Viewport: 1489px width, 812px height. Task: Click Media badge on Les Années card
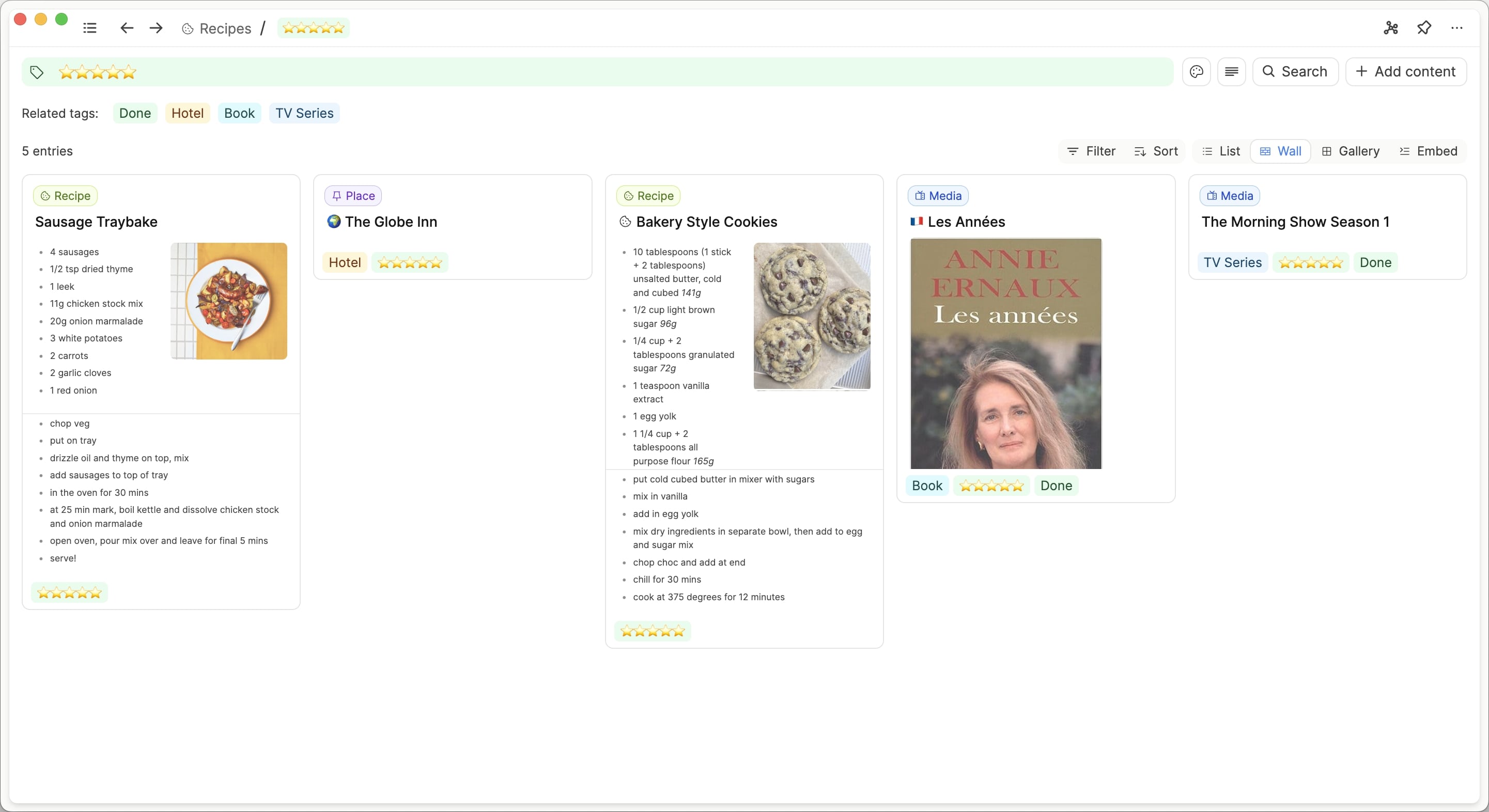[938, 196]
